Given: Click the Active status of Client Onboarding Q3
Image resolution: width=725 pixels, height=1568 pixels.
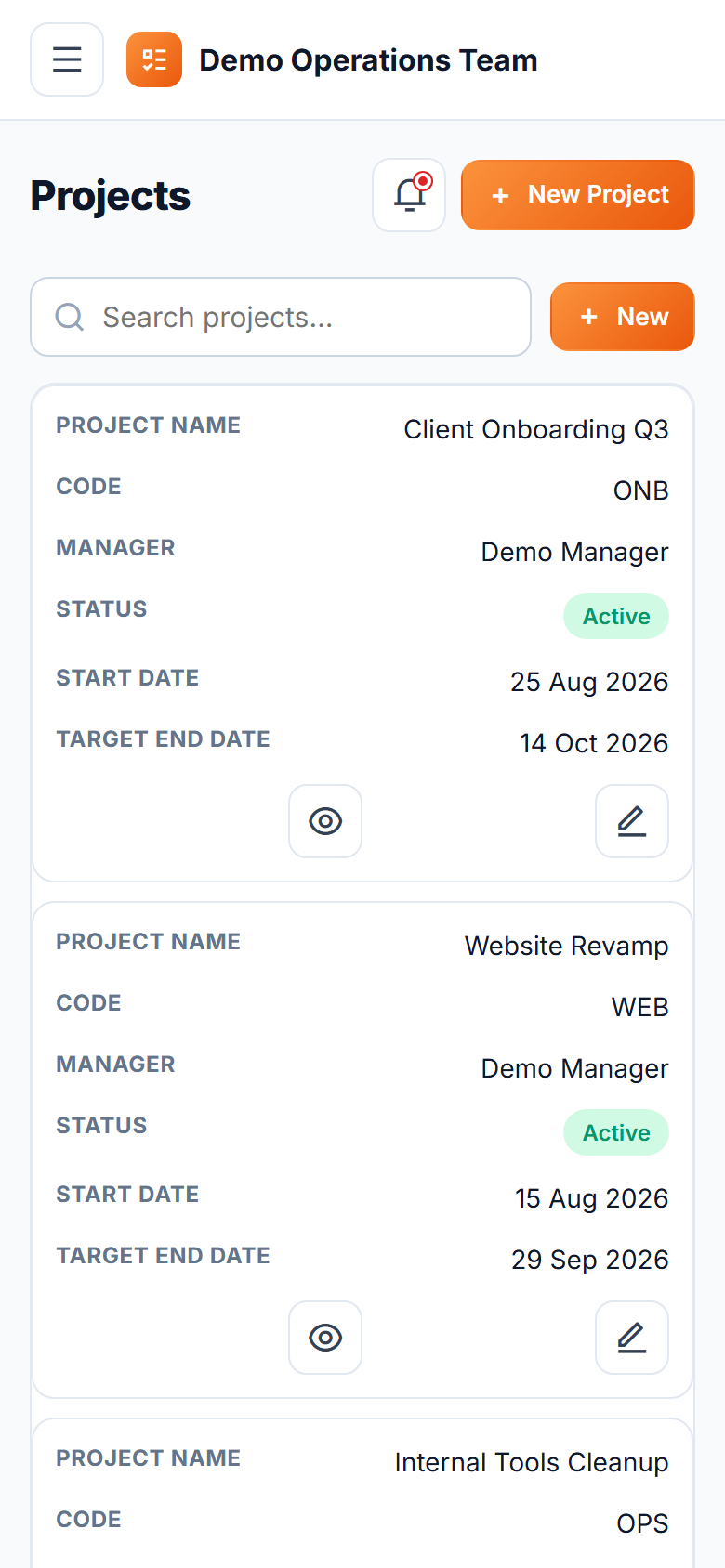Looking at the screenshot, I should click(616, 616).
